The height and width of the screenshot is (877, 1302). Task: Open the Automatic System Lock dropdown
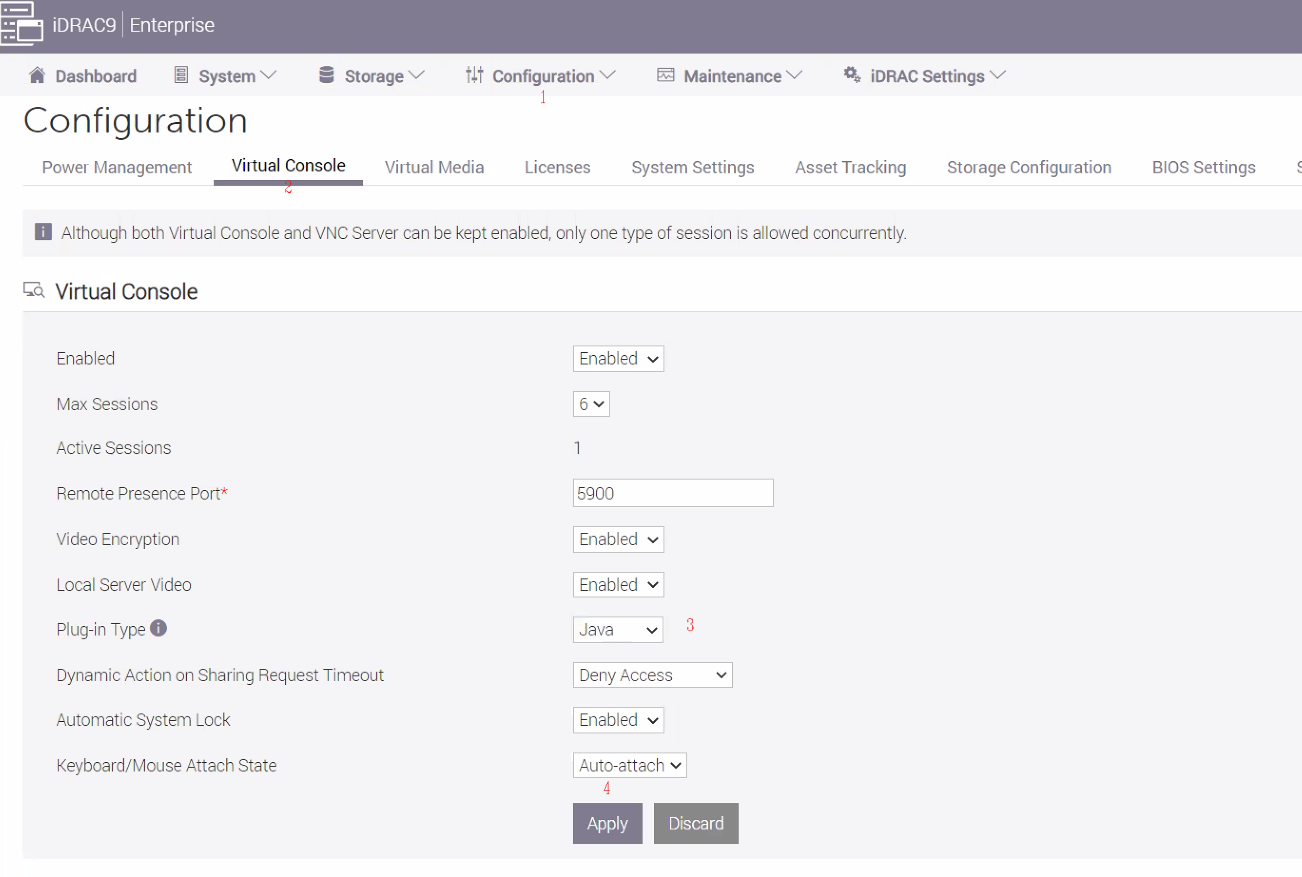point(617,719)
